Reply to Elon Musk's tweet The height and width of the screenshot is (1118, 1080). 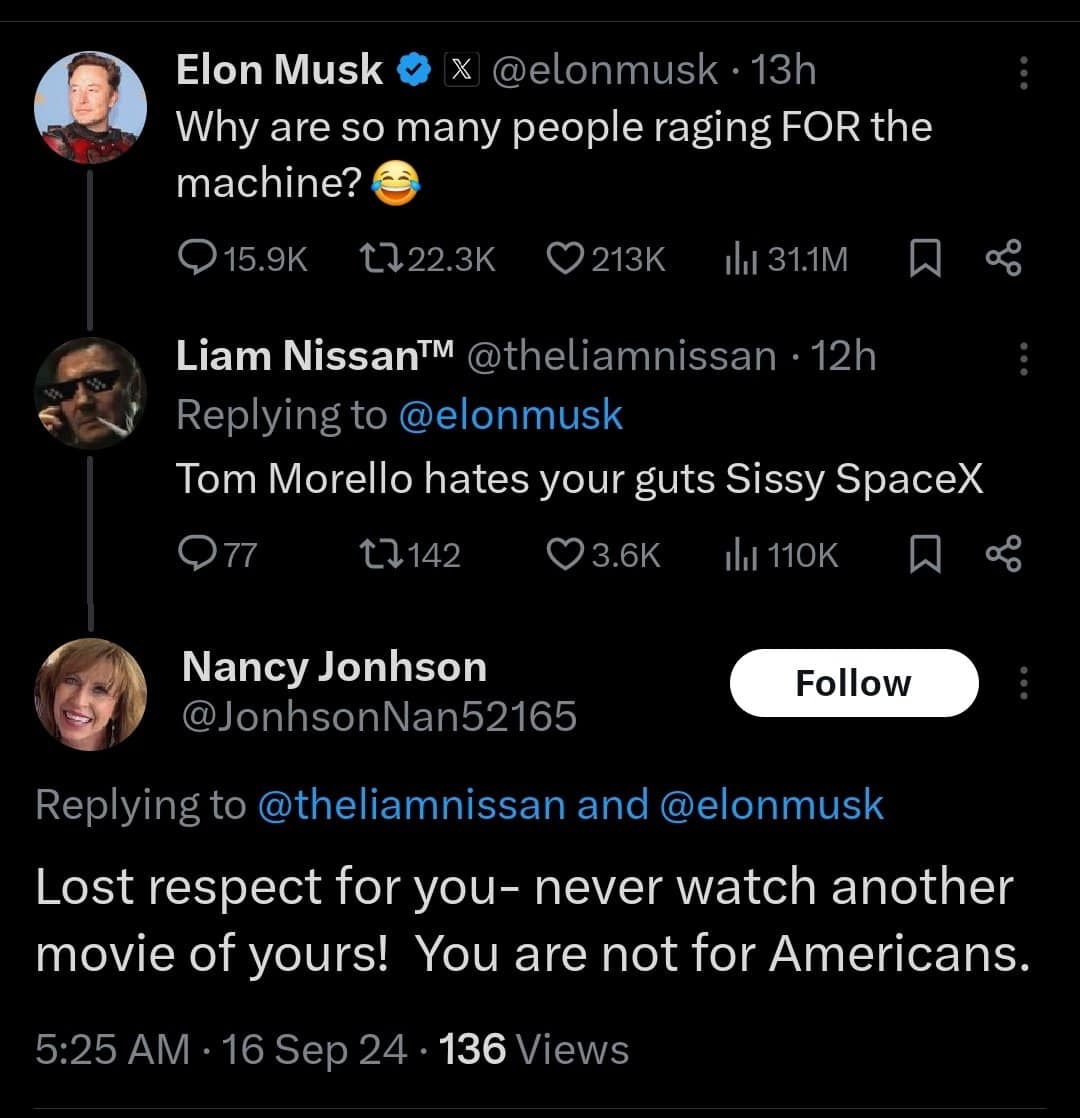(193, 259)
